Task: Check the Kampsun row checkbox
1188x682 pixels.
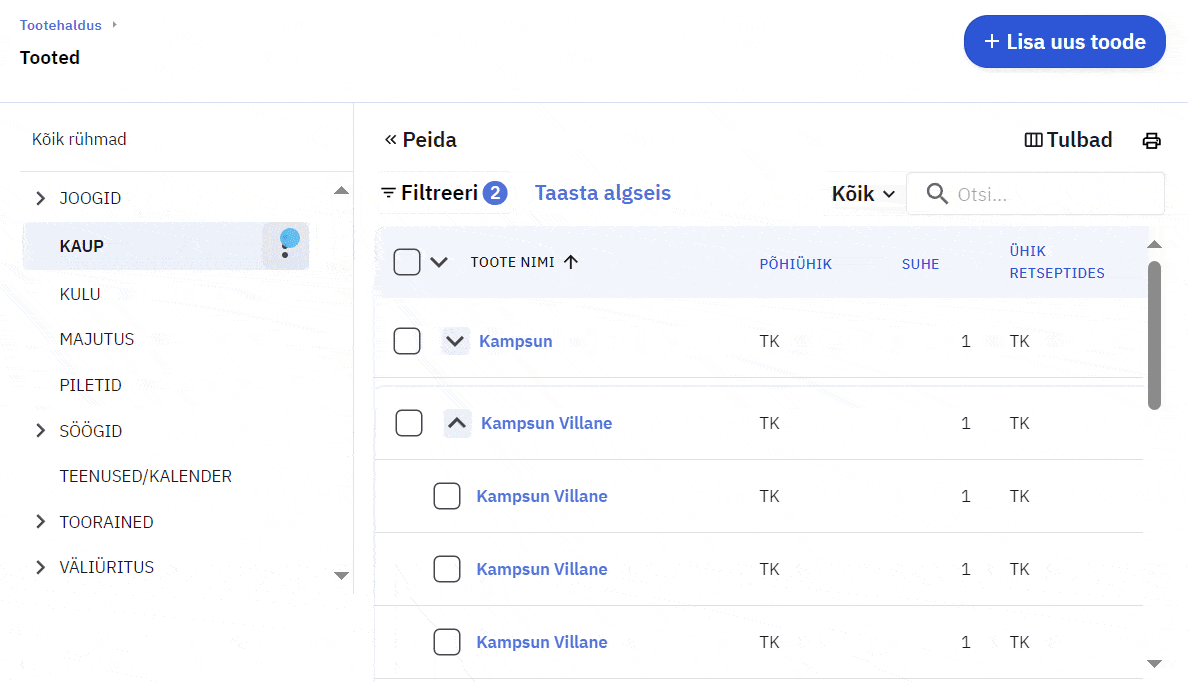Action: tap(407, 341)
